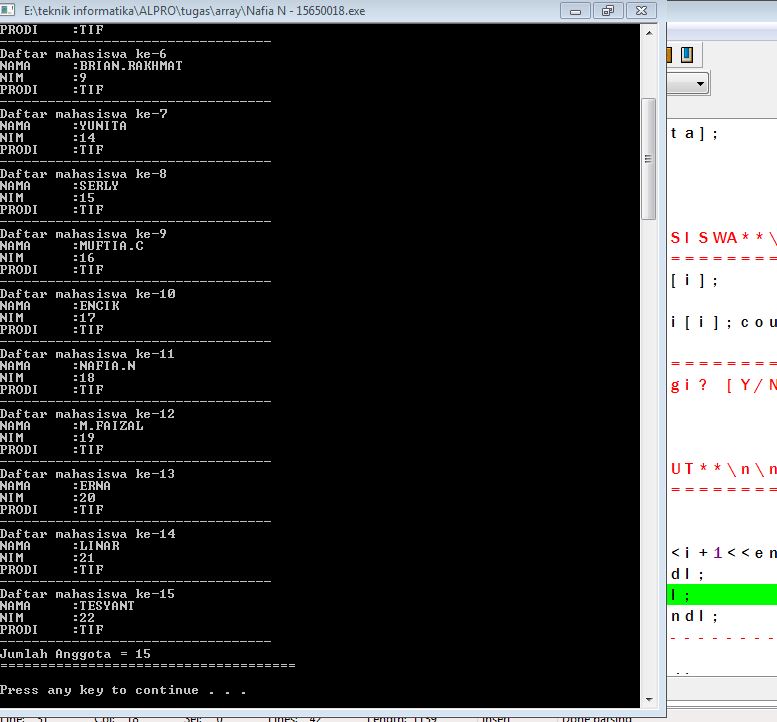The image size is (777, 722).
Task: Click the name 'TESYANT' in console
Action: [x=107, y=606]
